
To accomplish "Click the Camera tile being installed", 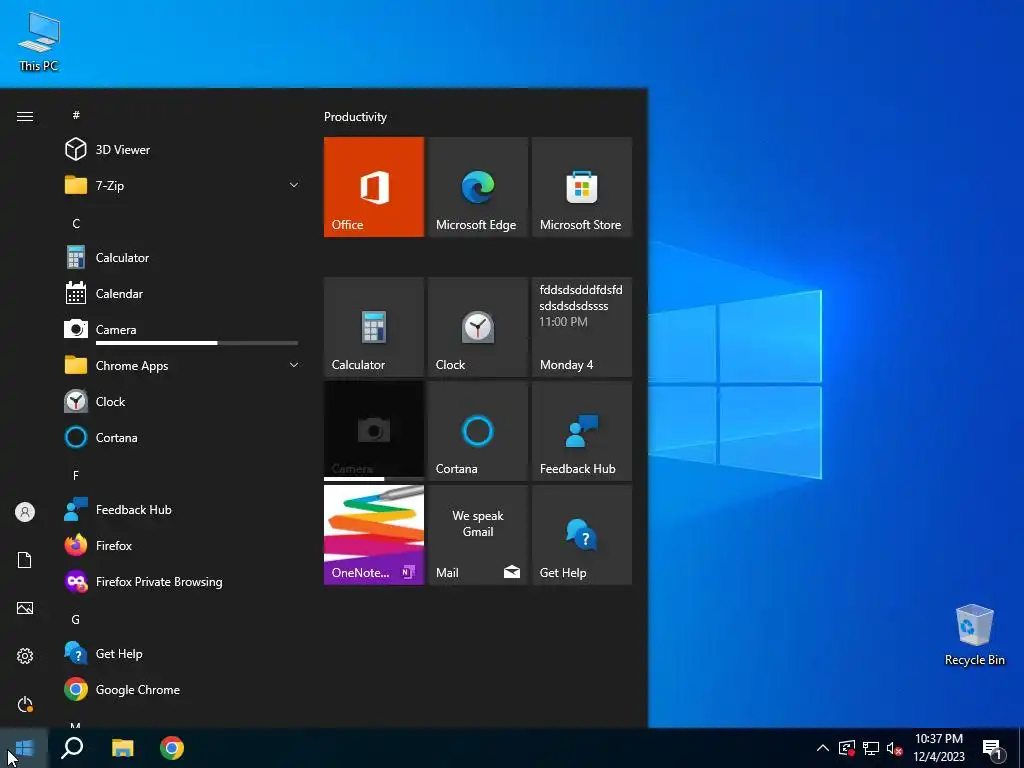I will coord(374,431).
